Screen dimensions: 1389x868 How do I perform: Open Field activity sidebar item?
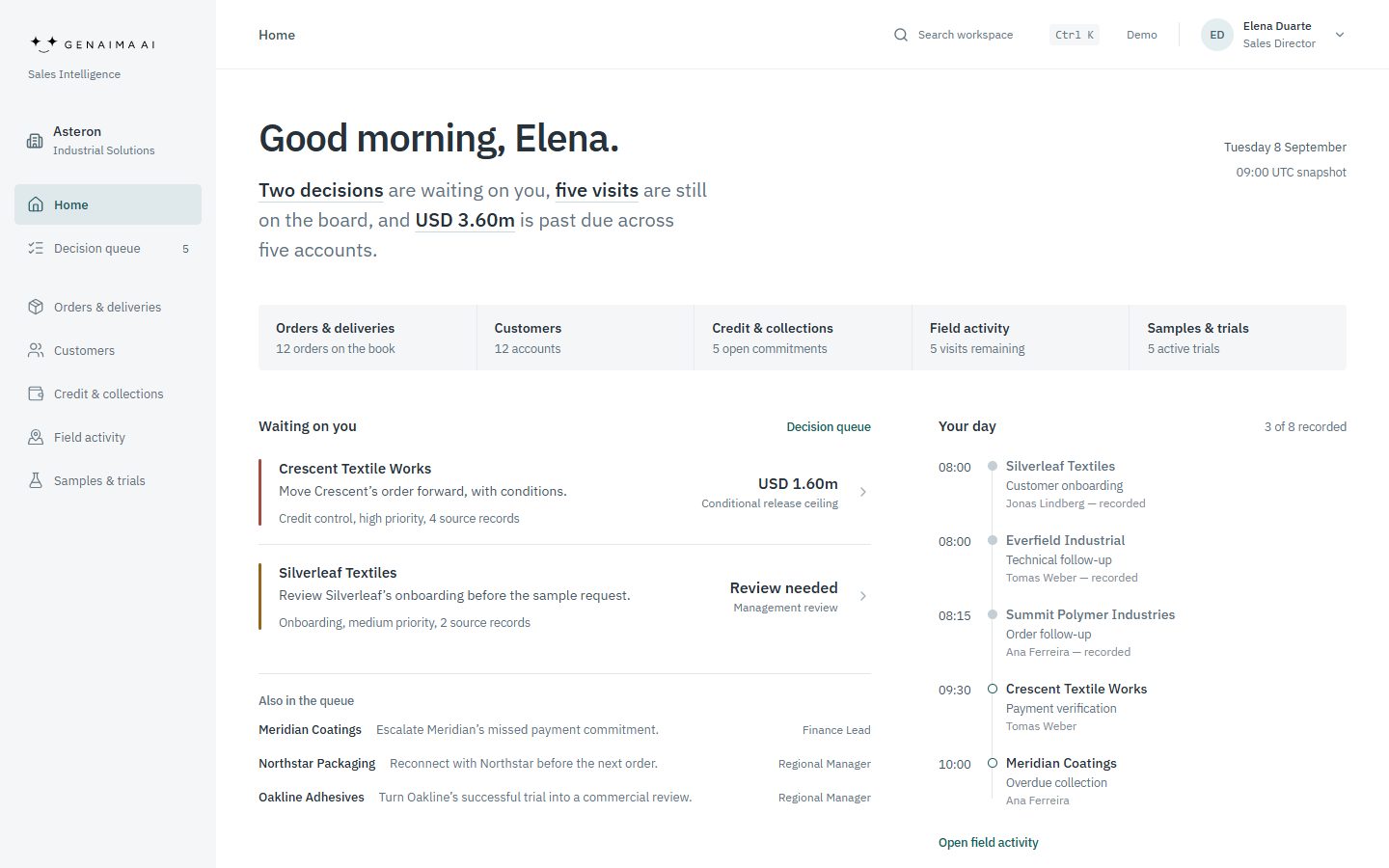pos(108,437)
